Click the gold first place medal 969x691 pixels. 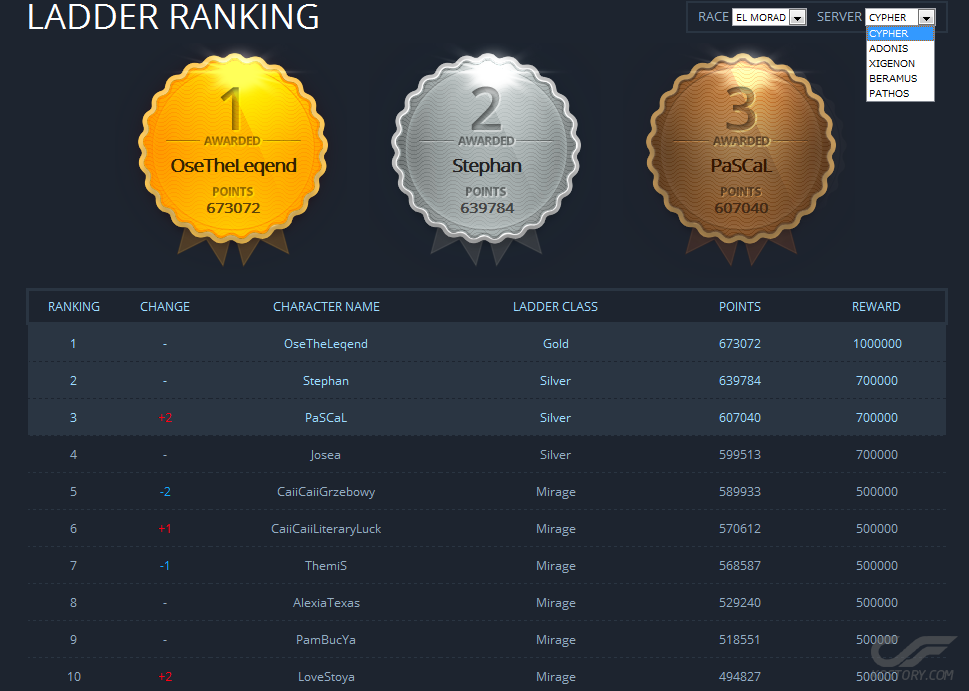233,148
